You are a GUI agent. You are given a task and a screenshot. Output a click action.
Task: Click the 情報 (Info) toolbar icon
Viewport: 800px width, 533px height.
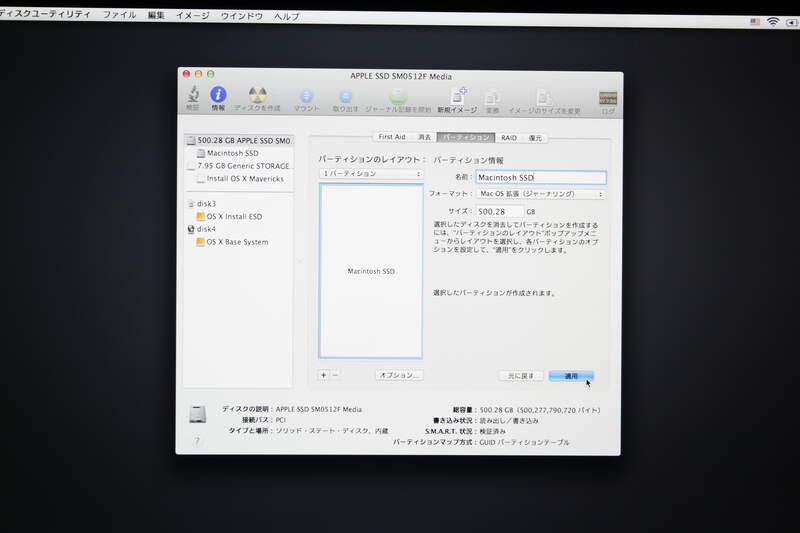pos(218,97)
